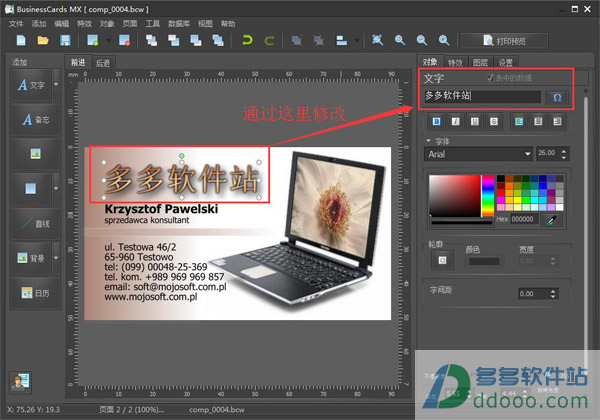The width and height of the screenshot is (600, 420).
Task: Toggle strikethrough text formatting
Action: coord(494,122)
